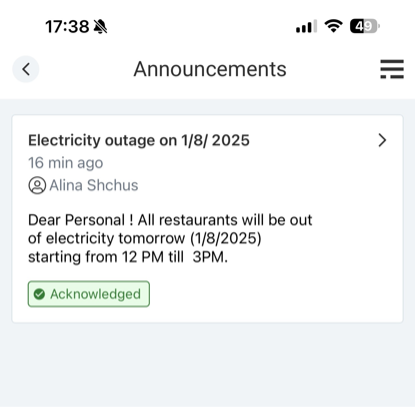This screenshot has height=408, width=415.
Task: Click the 16 min ago timestamp
Action: [66, 163]
